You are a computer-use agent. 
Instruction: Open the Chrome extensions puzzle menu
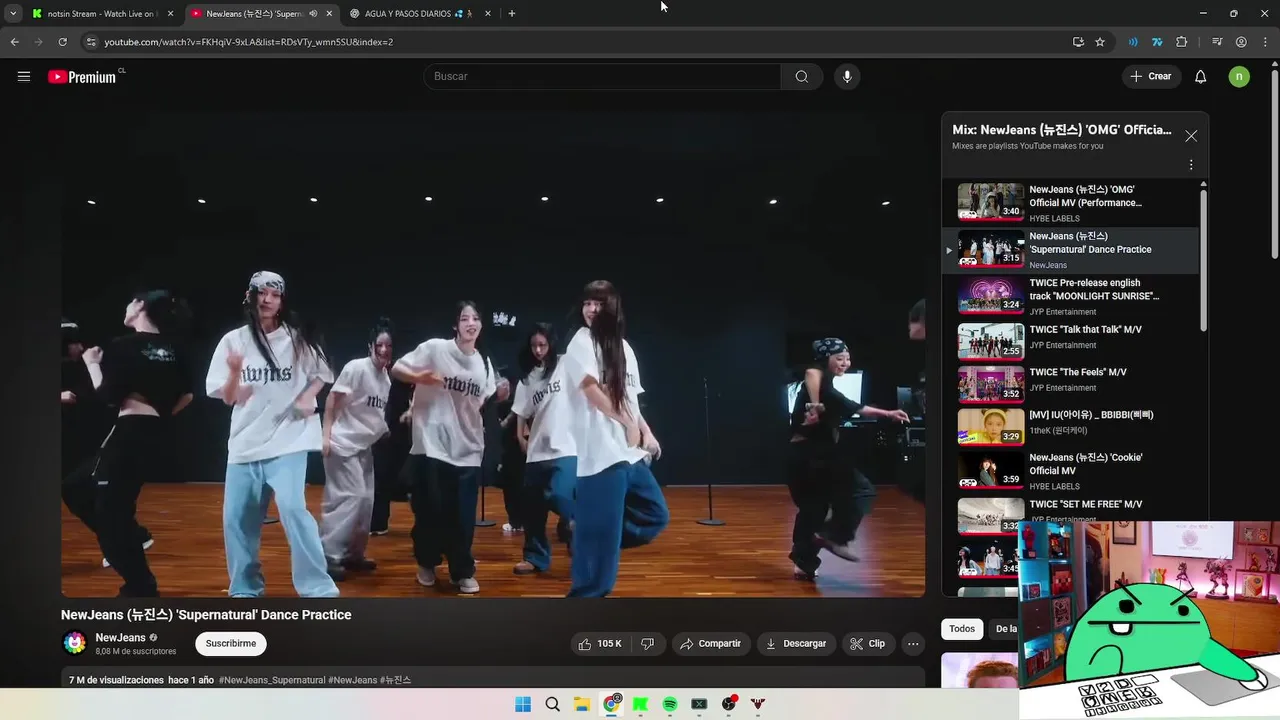click(x=1182, y=42)
